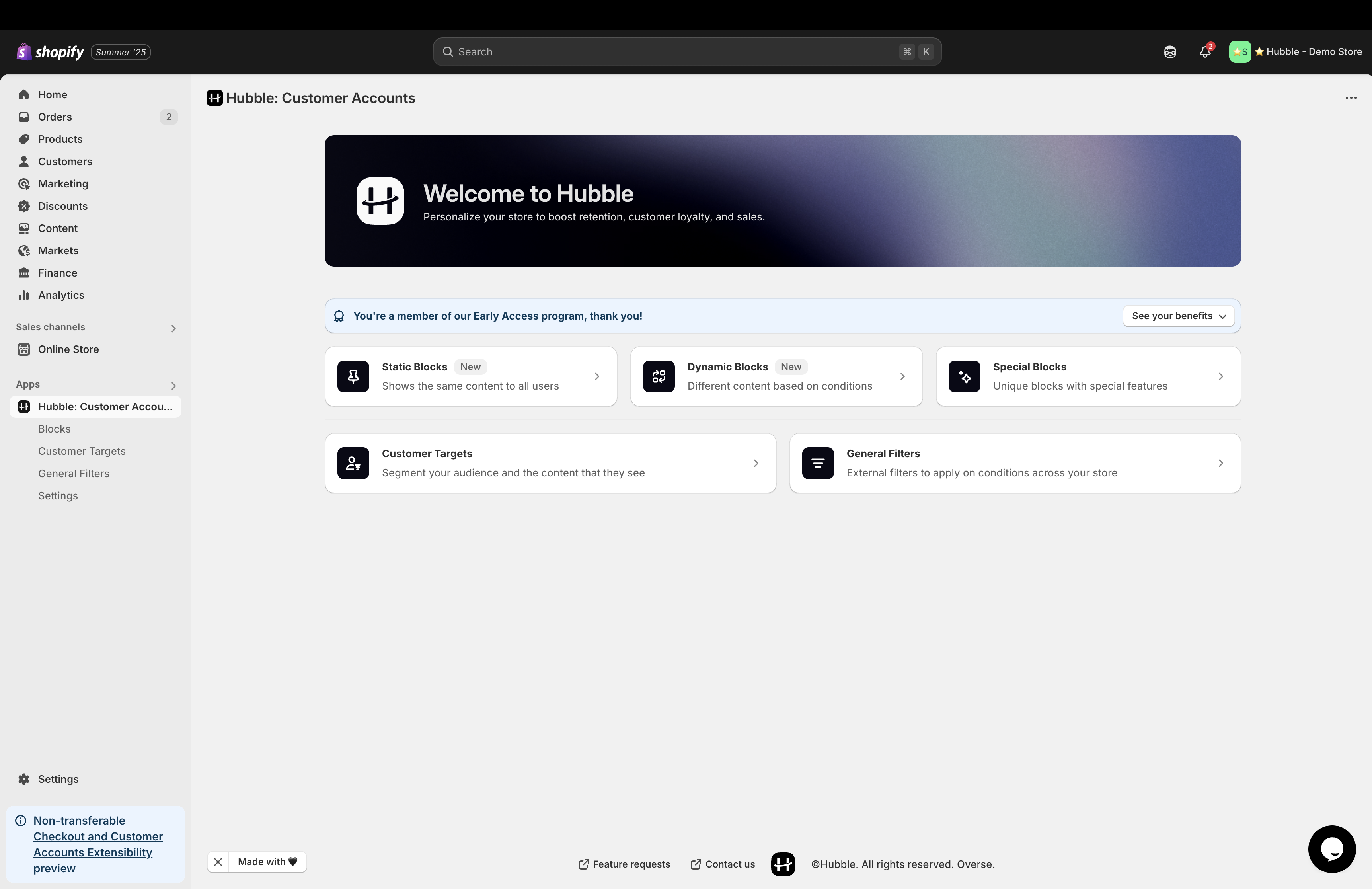Screen dimensions: 1372x889
Task: Open Static Blocks via its chevron
Action: pyautogui.click(x=596, y=376)
